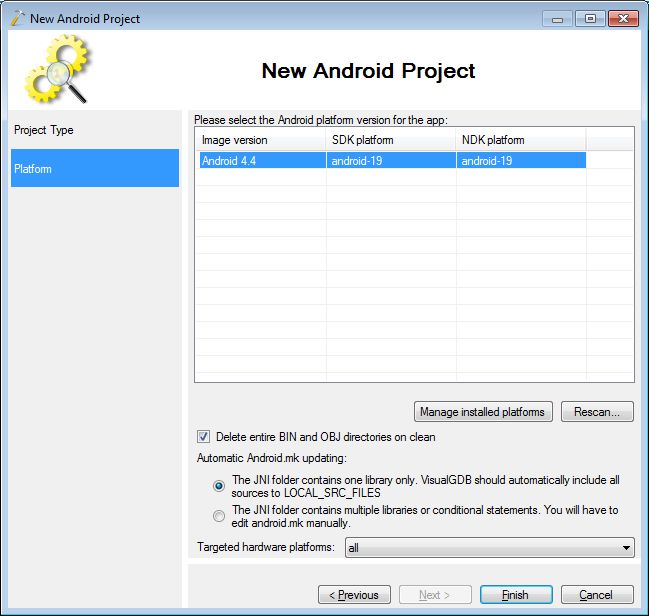Go back with the Previous button
649x616 pixels.
click(354, 595)
